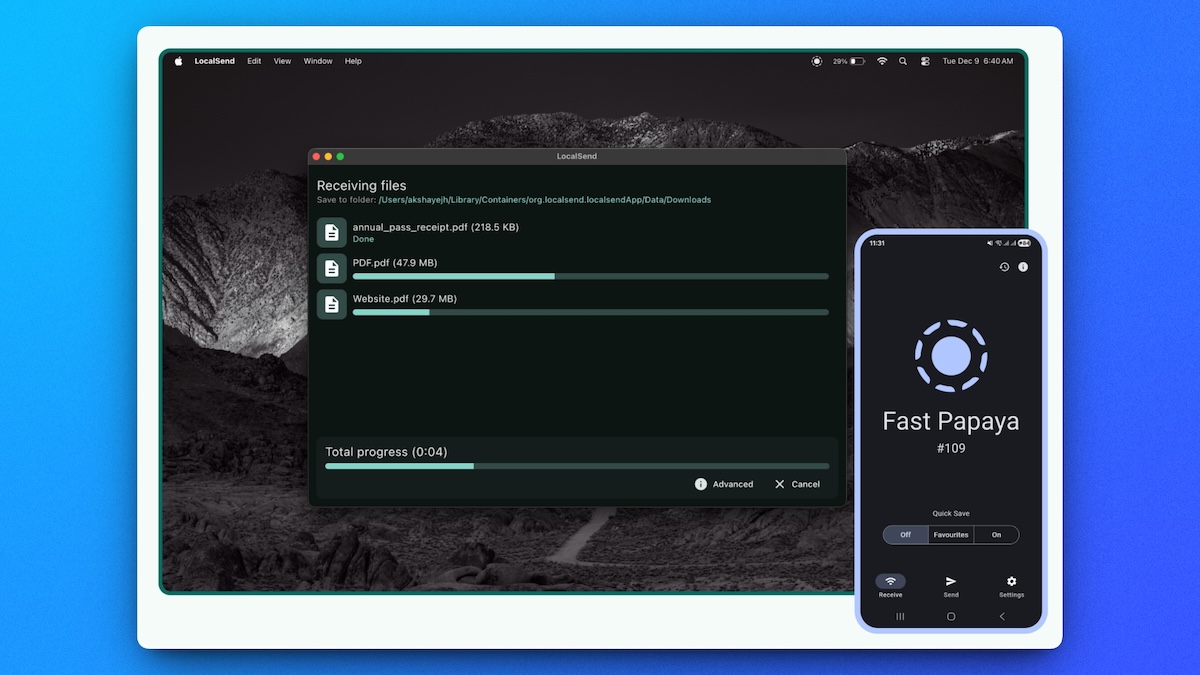The width and height of the screenshot is (1200, 675).
Task: Tap the Fast Papaya device name
Action: coord(951,422)
